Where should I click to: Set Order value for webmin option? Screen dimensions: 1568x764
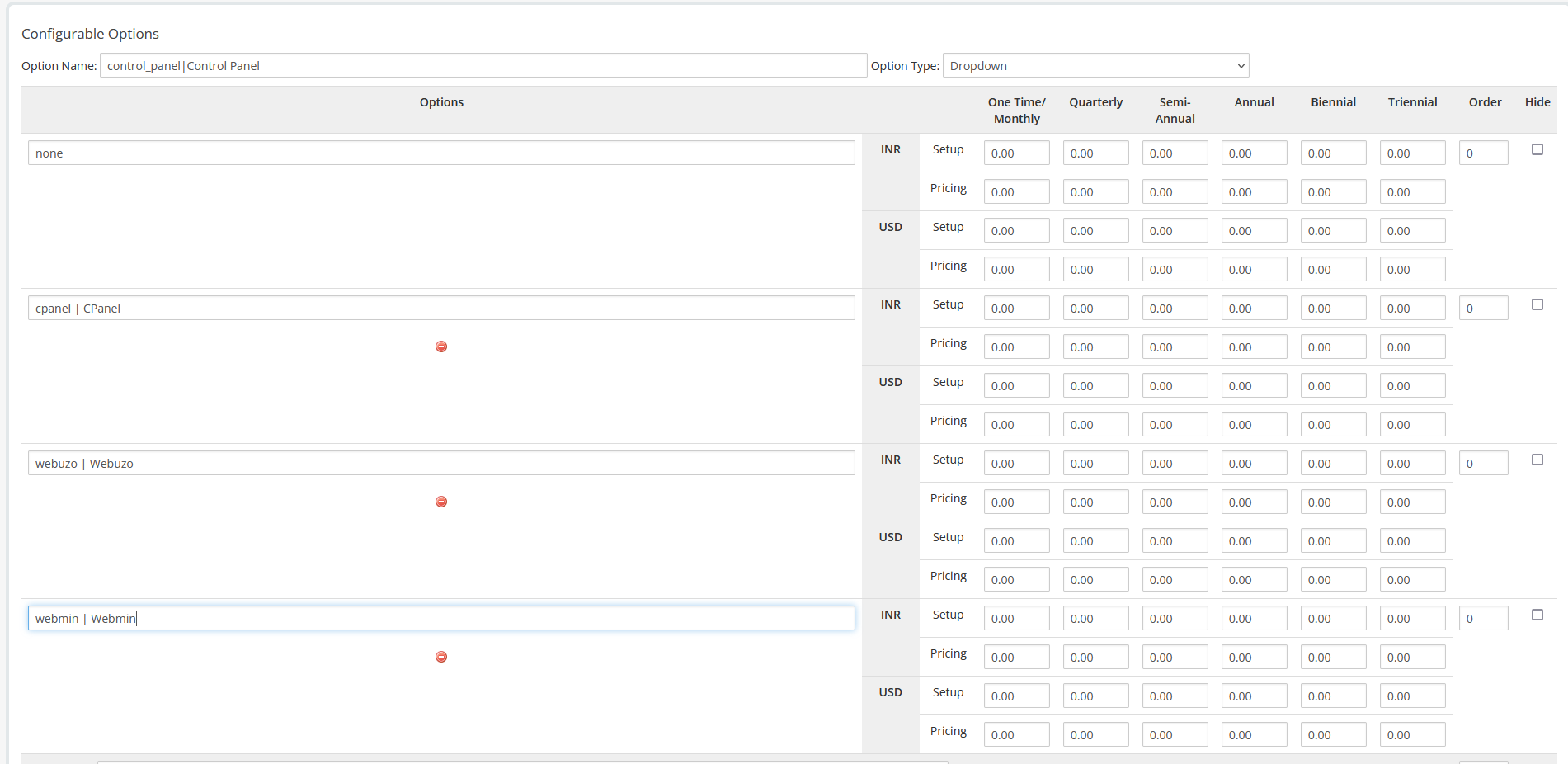[1484, 618]
